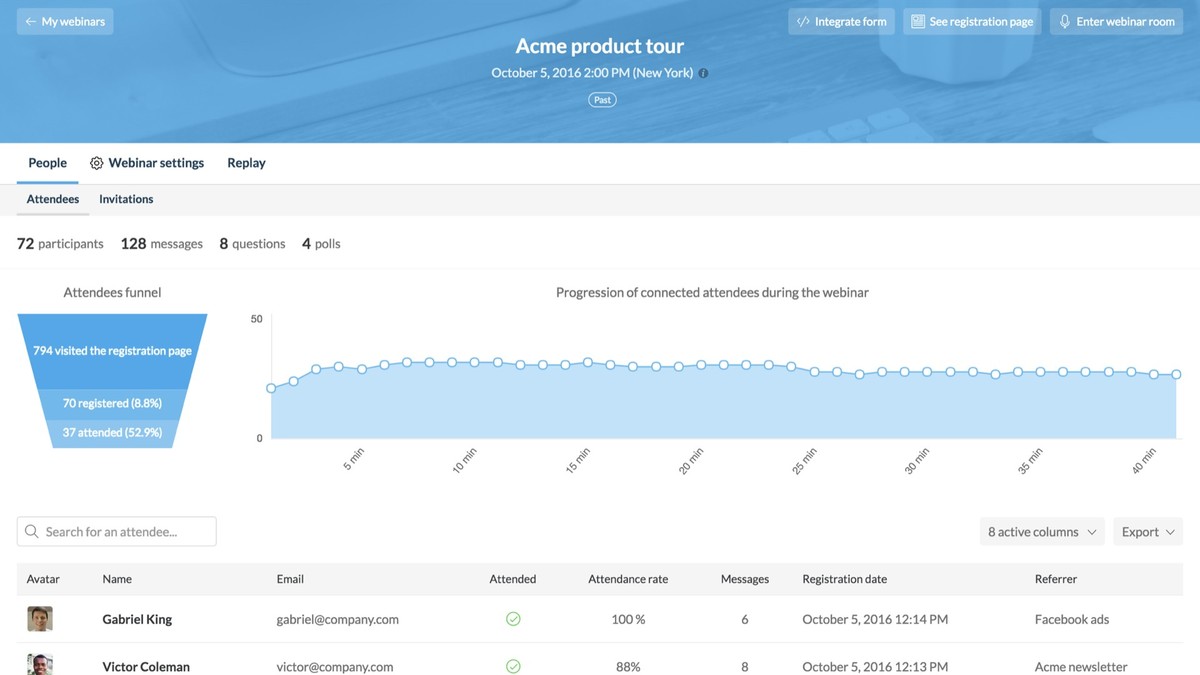Open the Export dropdown menu

pyautogui.click(x=1147, y=532)
